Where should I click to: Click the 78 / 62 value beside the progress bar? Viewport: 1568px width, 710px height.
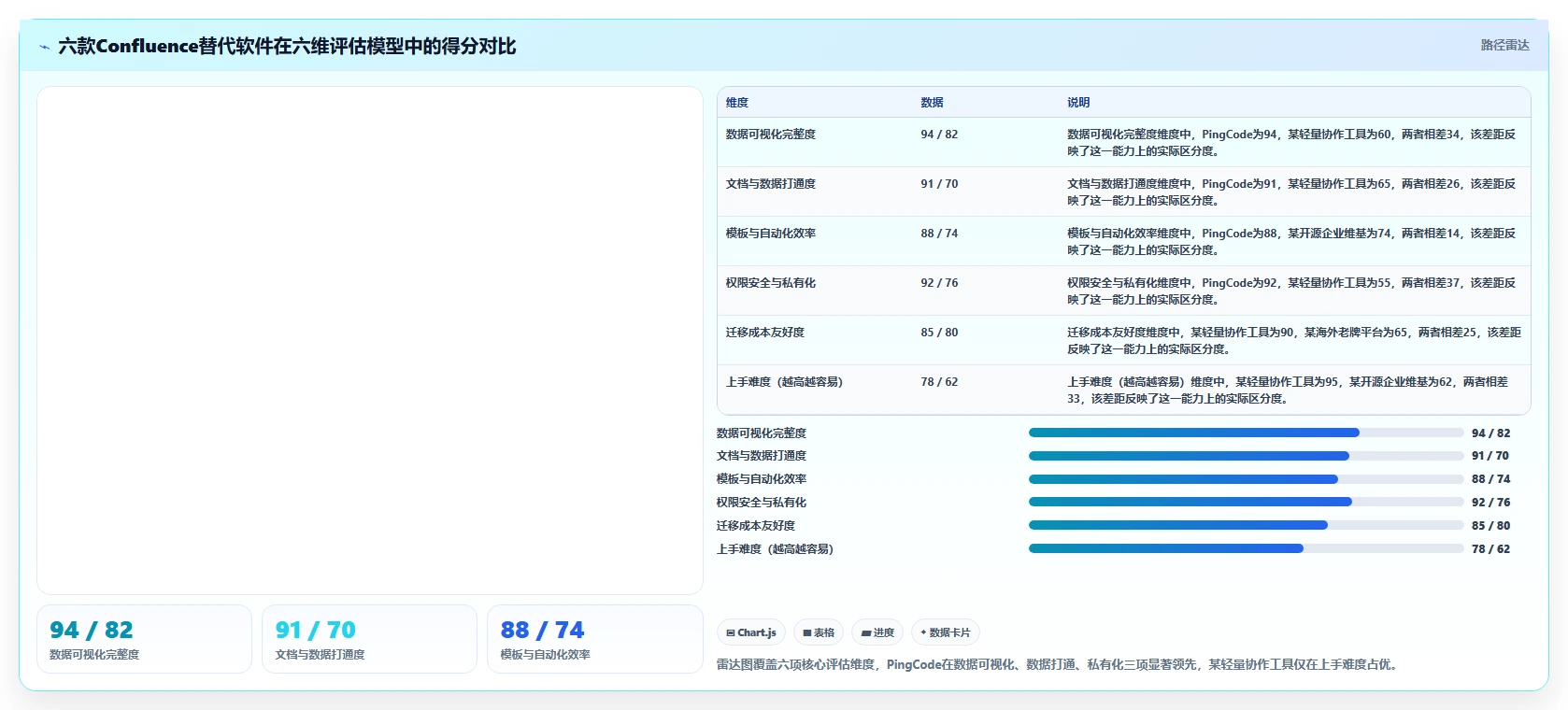(x=1490, y=549)
